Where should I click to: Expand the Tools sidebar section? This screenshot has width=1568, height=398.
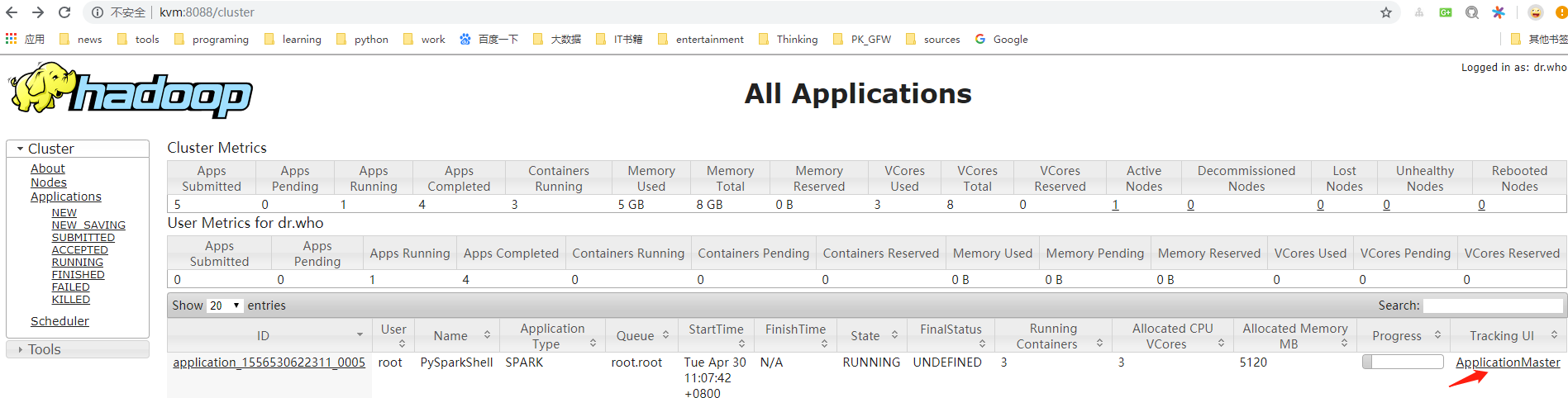78,349
